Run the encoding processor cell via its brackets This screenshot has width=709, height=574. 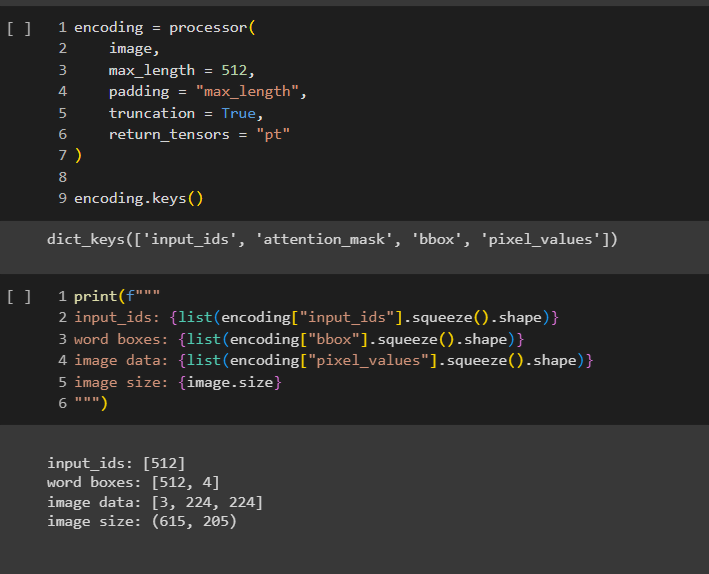click(x=19, y=28)
